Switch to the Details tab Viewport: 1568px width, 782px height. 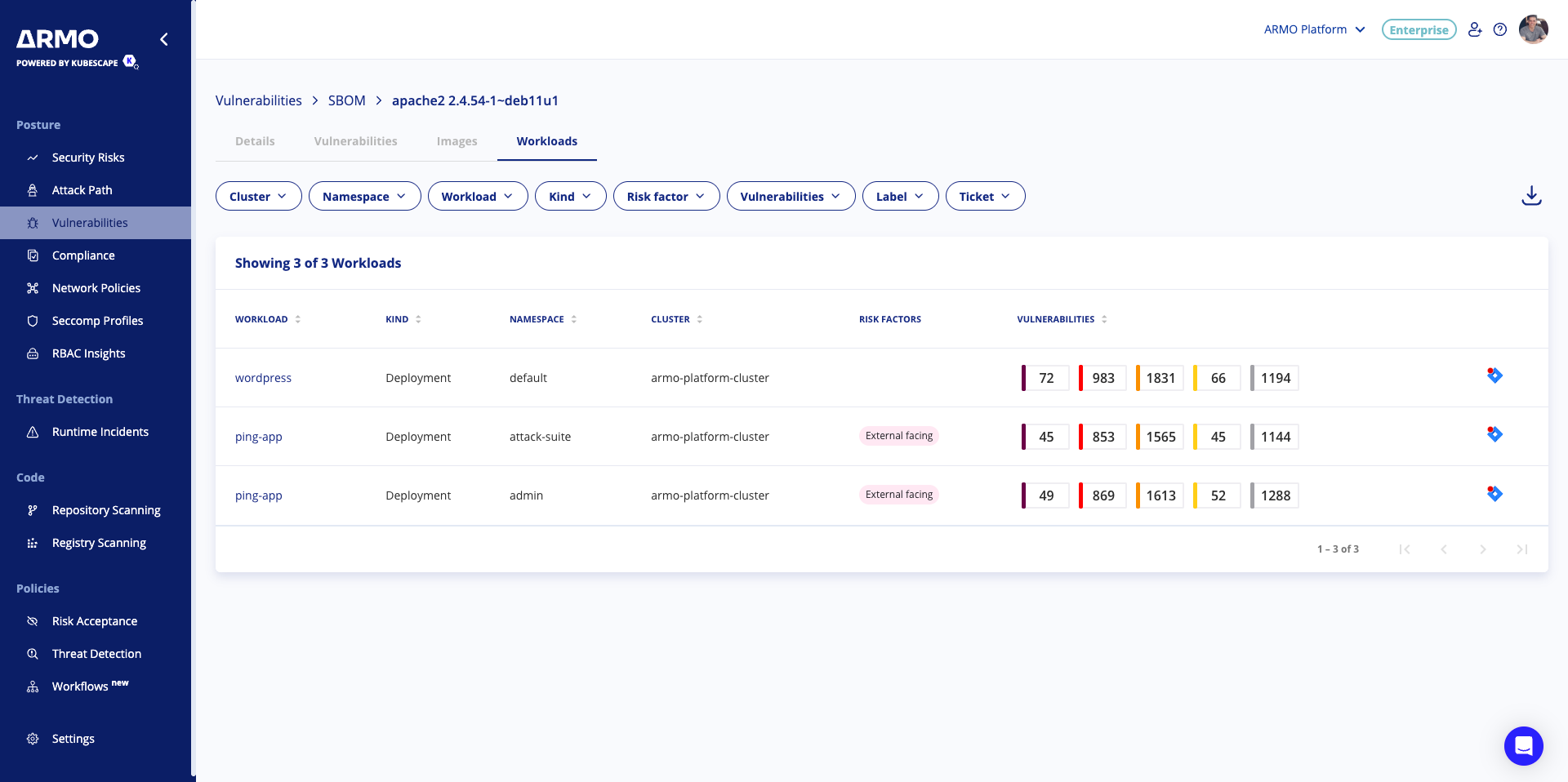(x=255, y=141)
